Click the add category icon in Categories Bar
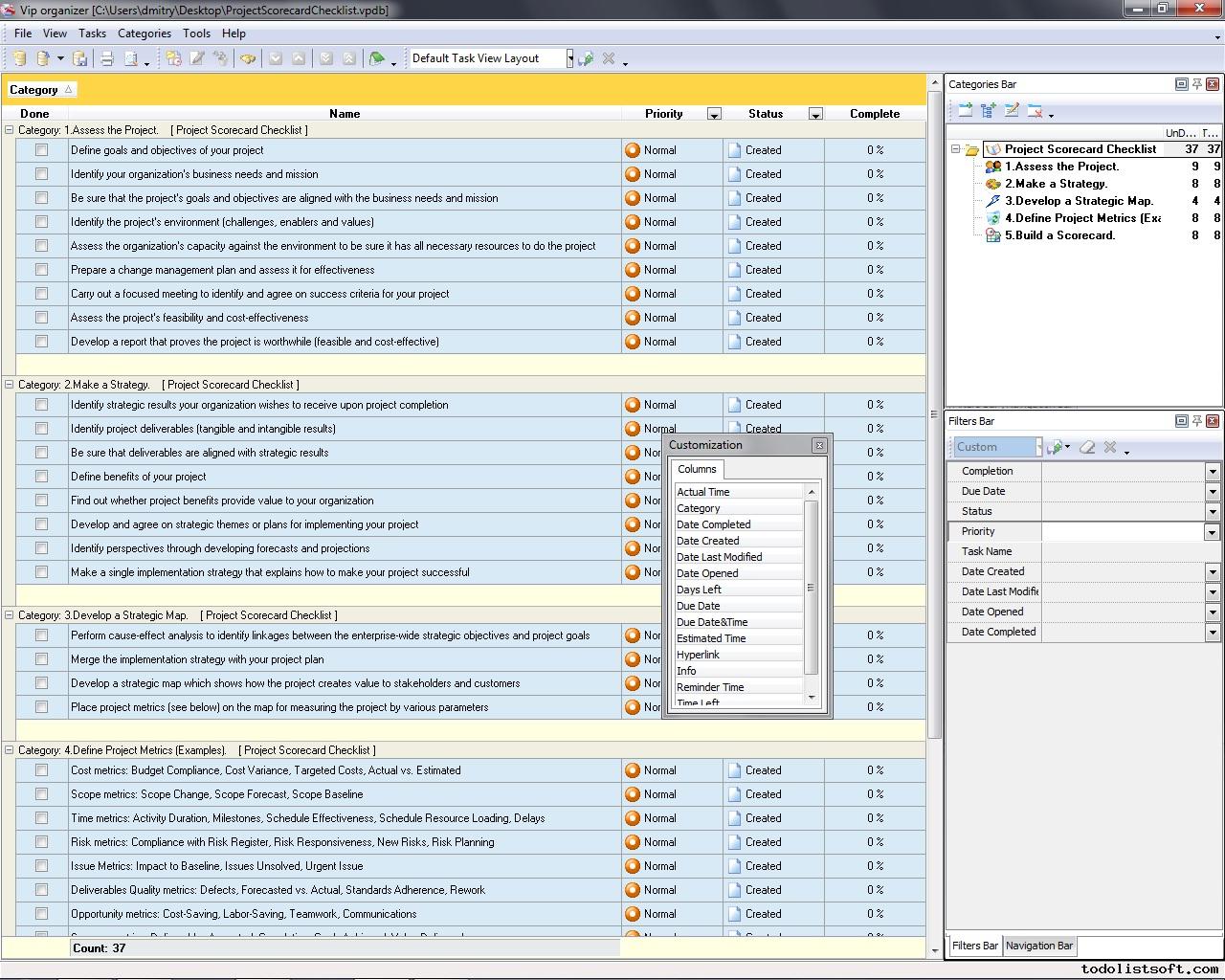This screenshot has width=1225, height=980. pos(966,111)
